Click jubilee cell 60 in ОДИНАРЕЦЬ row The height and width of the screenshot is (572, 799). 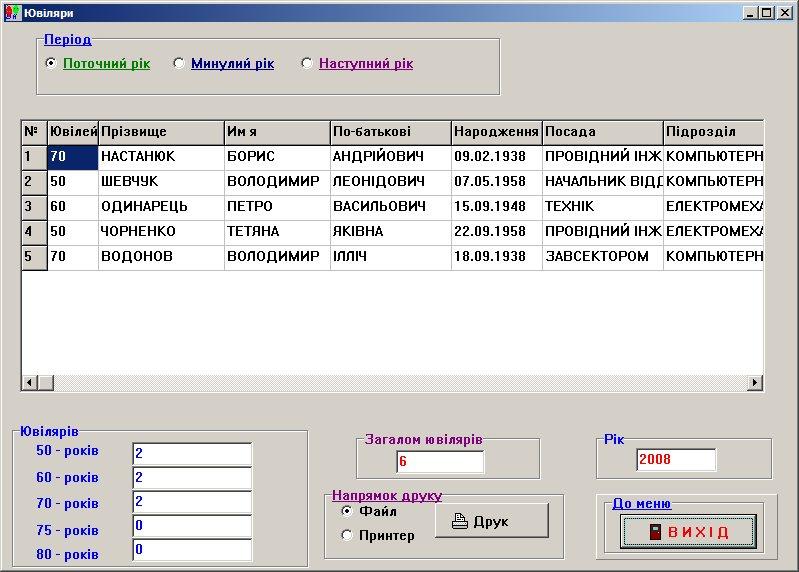point(73,207)
